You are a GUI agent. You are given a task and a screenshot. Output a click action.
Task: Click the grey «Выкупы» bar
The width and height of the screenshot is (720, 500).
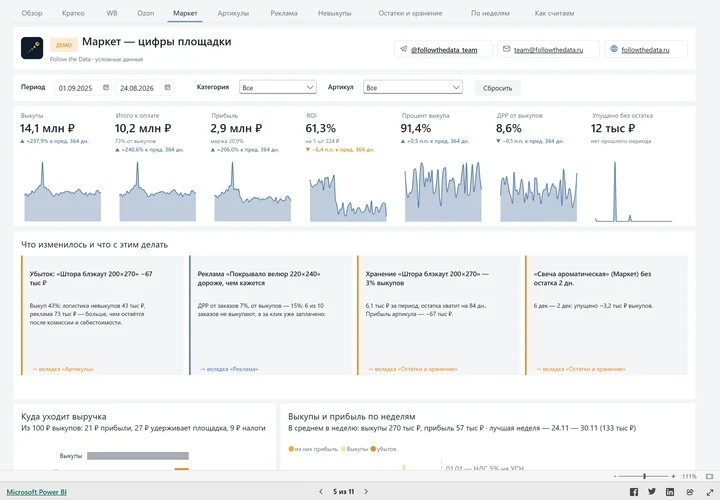coord(138,456)
